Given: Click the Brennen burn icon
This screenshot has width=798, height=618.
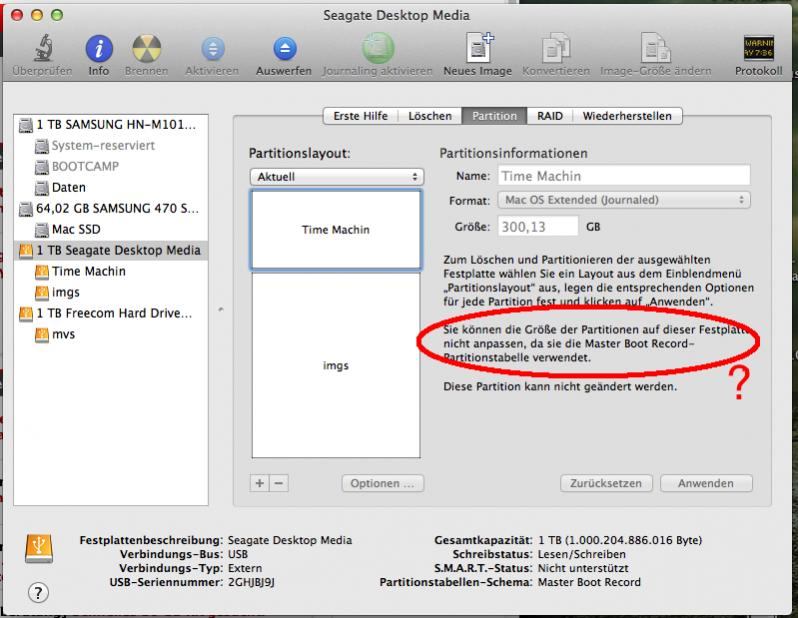Looking at the screenshot, I should tap(147, 49).
